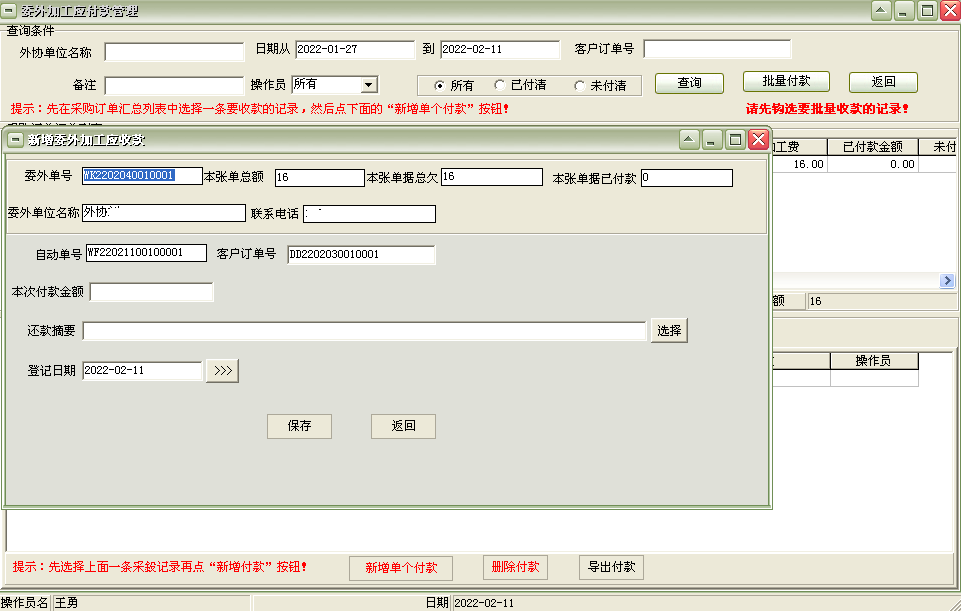Screen dimensions: 961x611
Task: Click the blue right scroll arrow icon
Action: click(946, 281)
